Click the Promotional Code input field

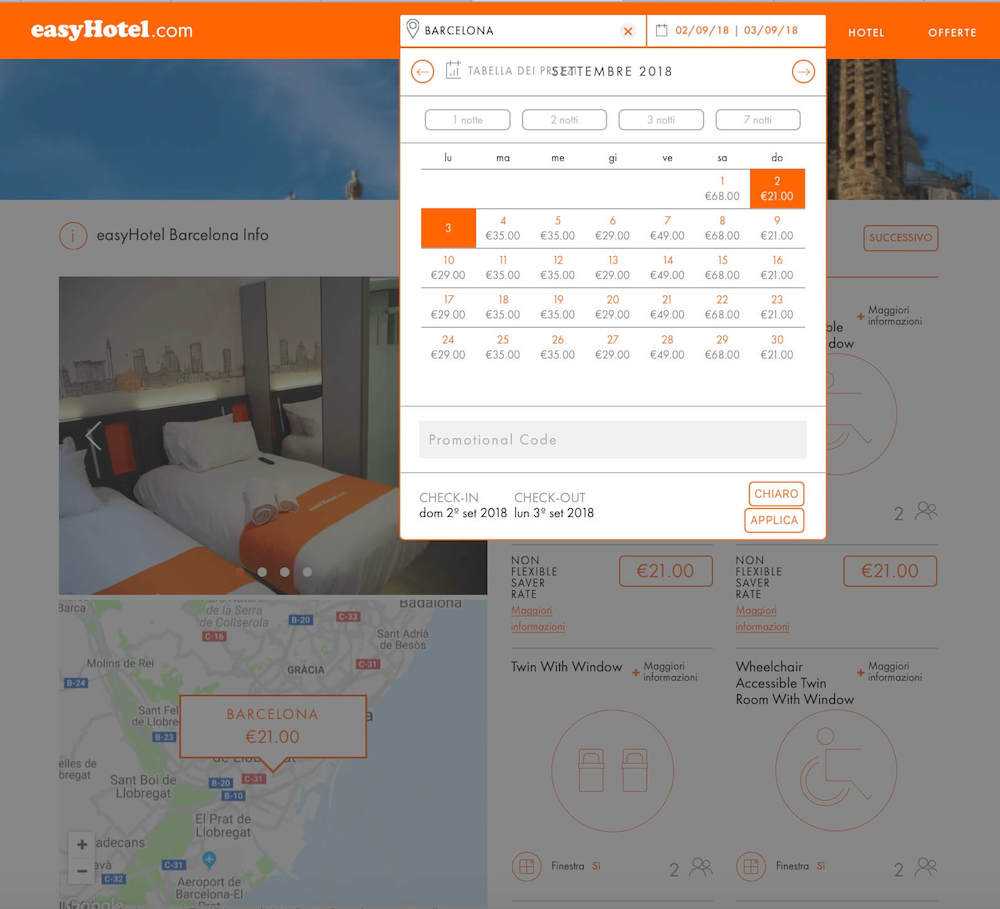click(612, 440)
